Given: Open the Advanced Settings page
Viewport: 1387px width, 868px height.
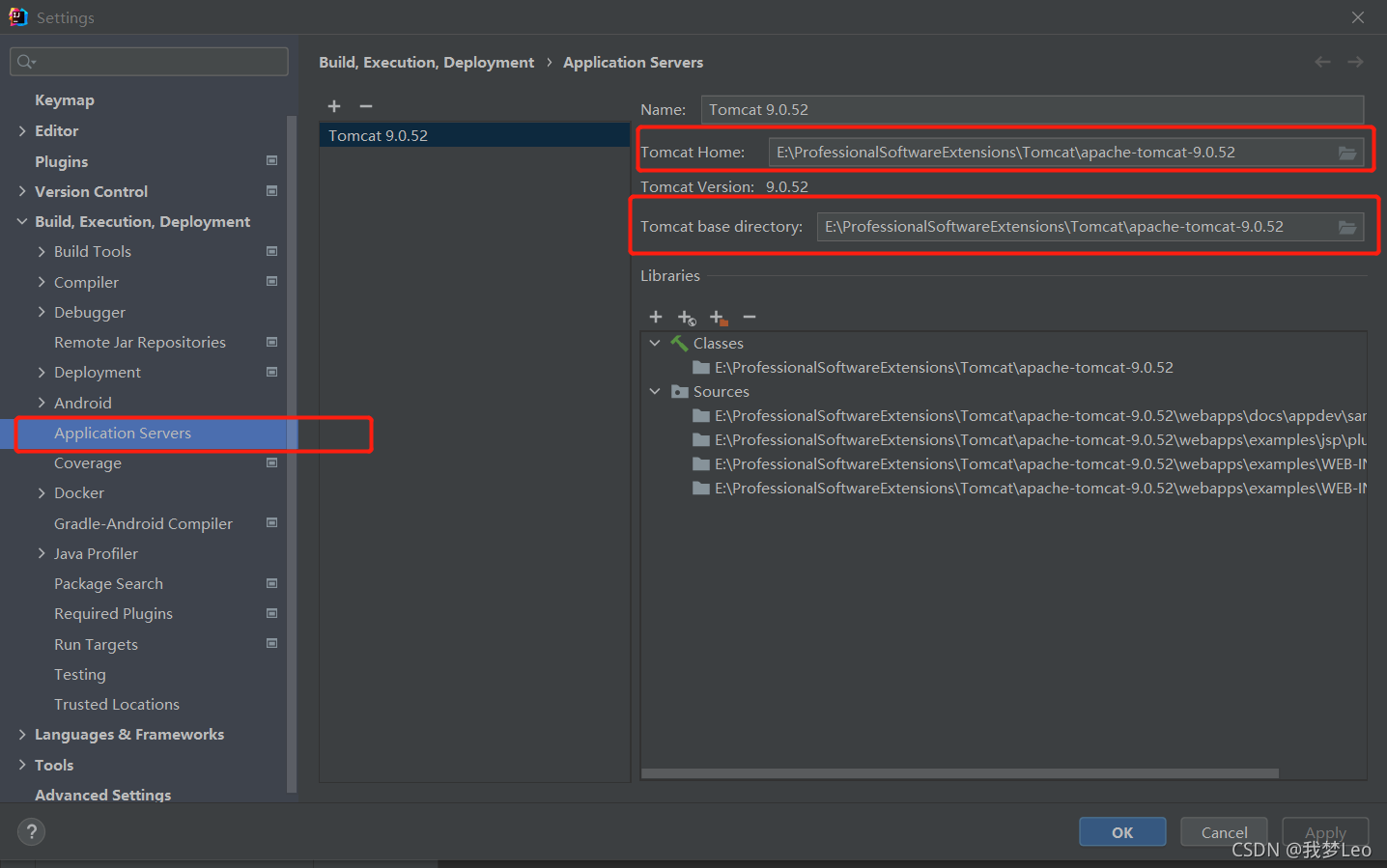Looking at the screenshot, I should (x=103, y=795).
